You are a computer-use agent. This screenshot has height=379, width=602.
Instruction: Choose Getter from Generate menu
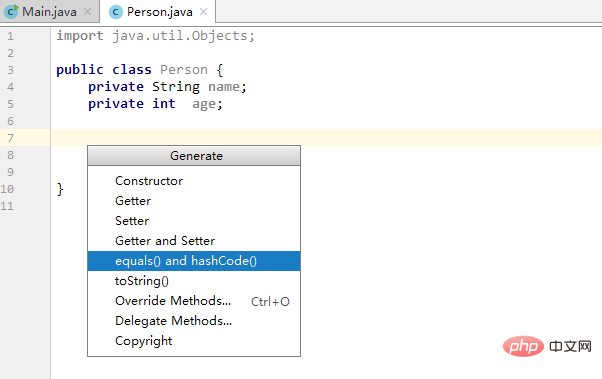[x=194, y=201]
